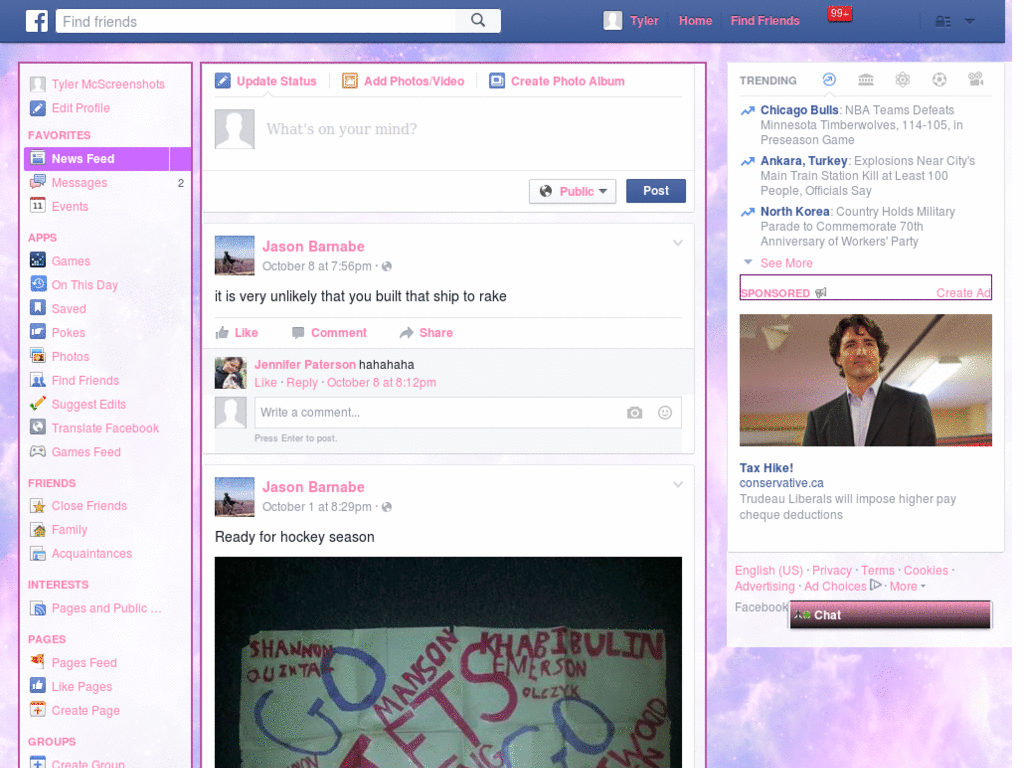Open the red 99+ notifications badge
1024x768 pixels.
point(839,14)
